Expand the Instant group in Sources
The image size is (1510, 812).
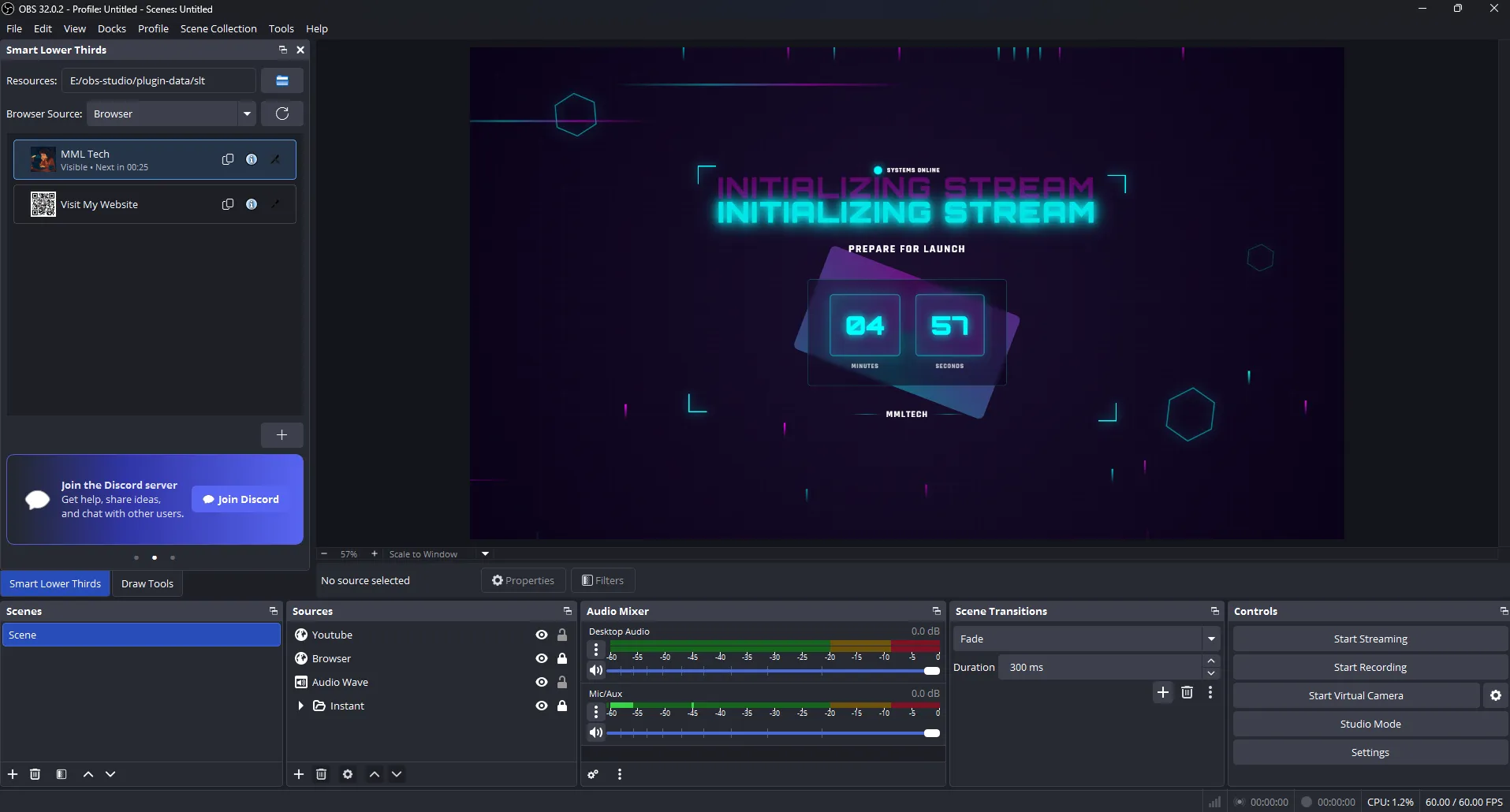(300, 706)
